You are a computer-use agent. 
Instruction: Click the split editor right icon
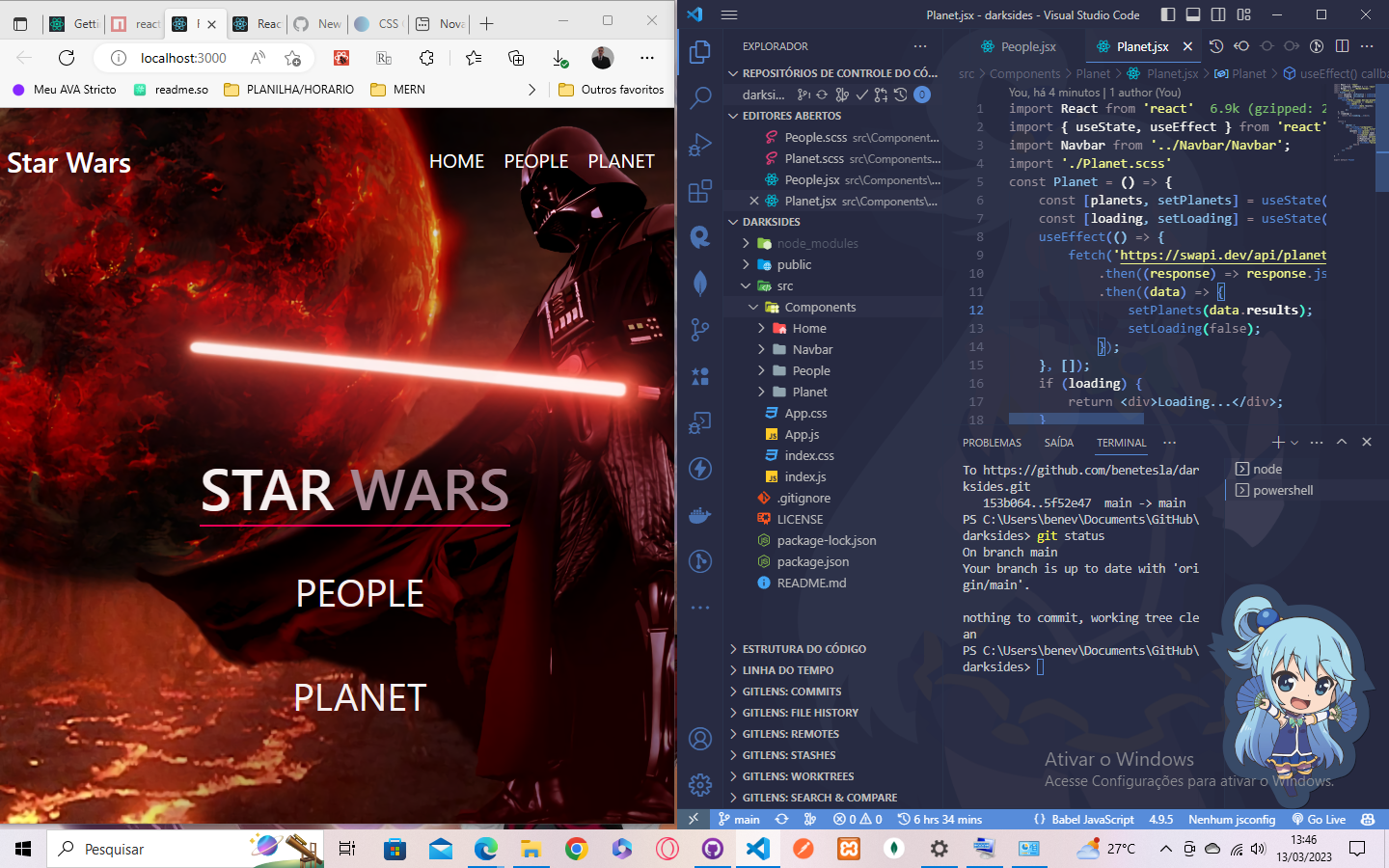tap(1342, 46)
